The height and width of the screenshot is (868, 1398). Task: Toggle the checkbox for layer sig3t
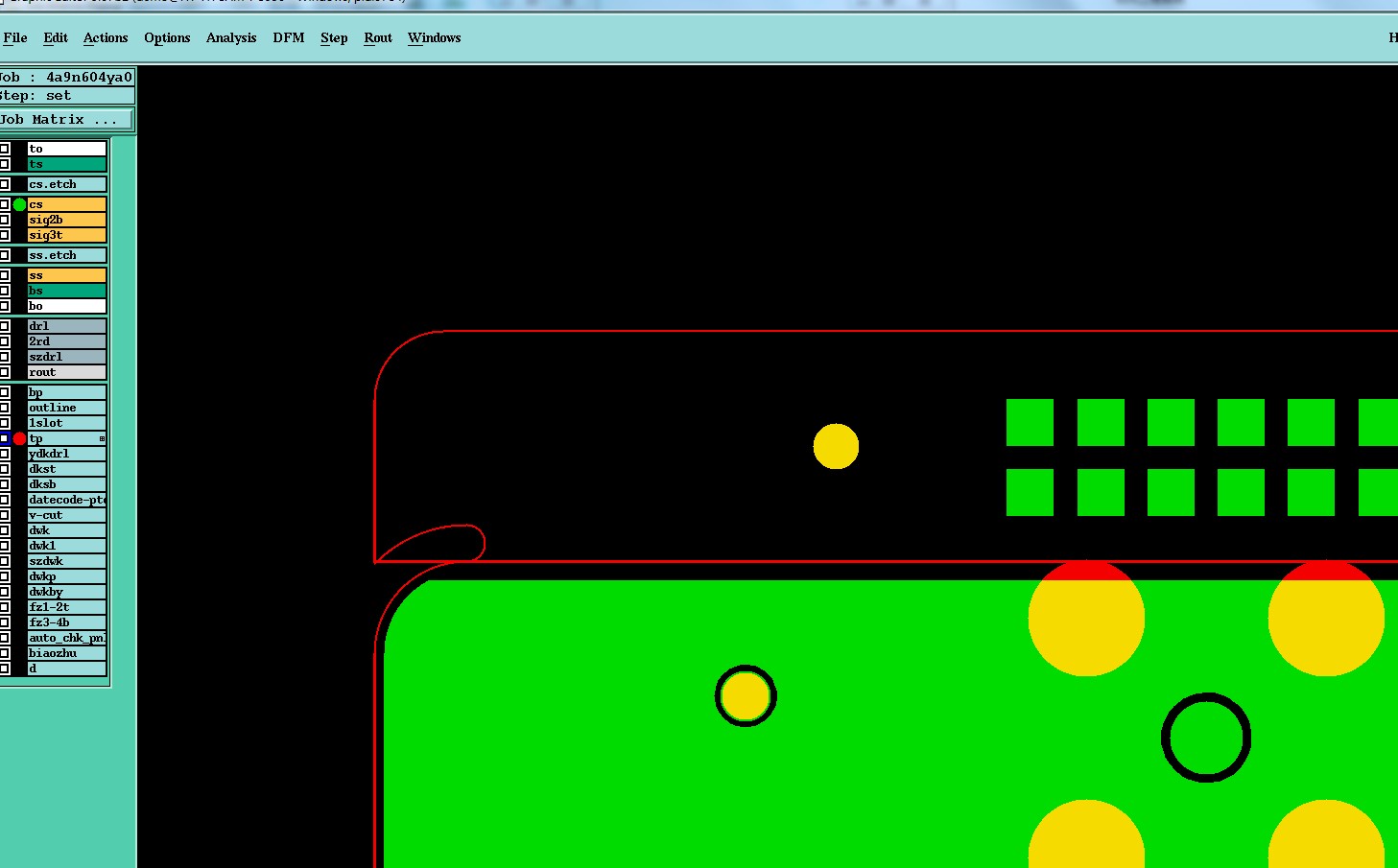(5, 235)
